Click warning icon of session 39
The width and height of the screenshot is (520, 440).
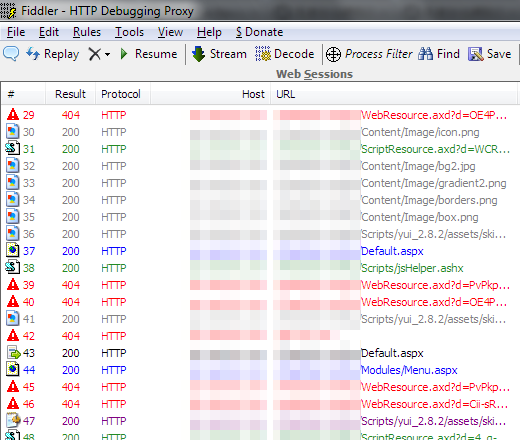(13, 284)
